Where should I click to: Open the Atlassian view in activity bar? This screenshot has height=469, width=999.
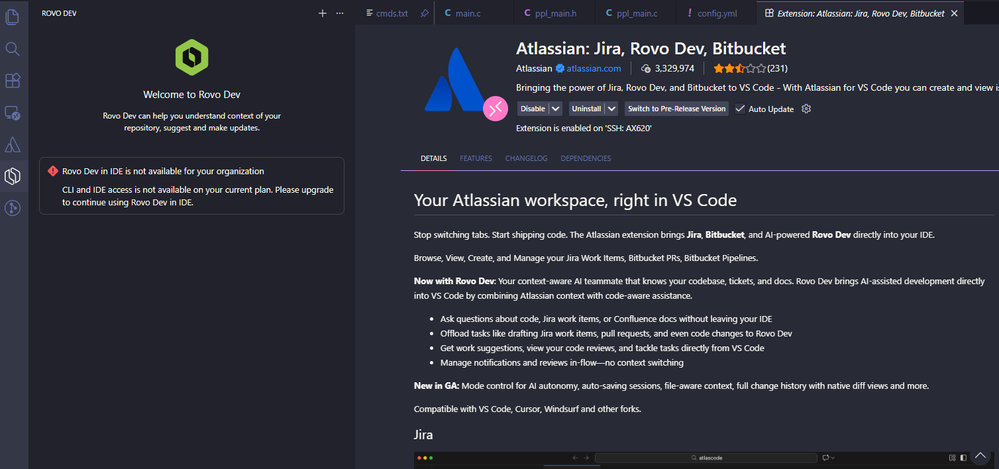tap(12, 145)
